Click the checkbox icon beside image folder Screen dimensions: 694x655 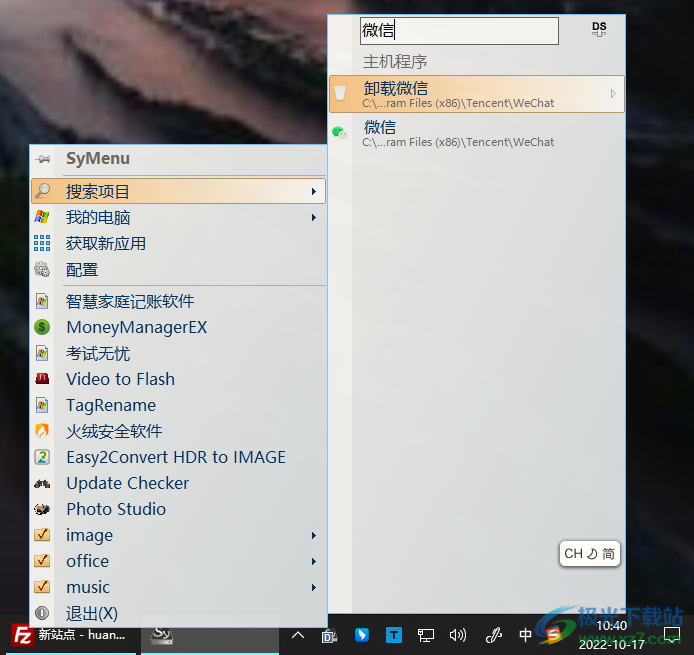pyautogui.click(x=42, y=535)
